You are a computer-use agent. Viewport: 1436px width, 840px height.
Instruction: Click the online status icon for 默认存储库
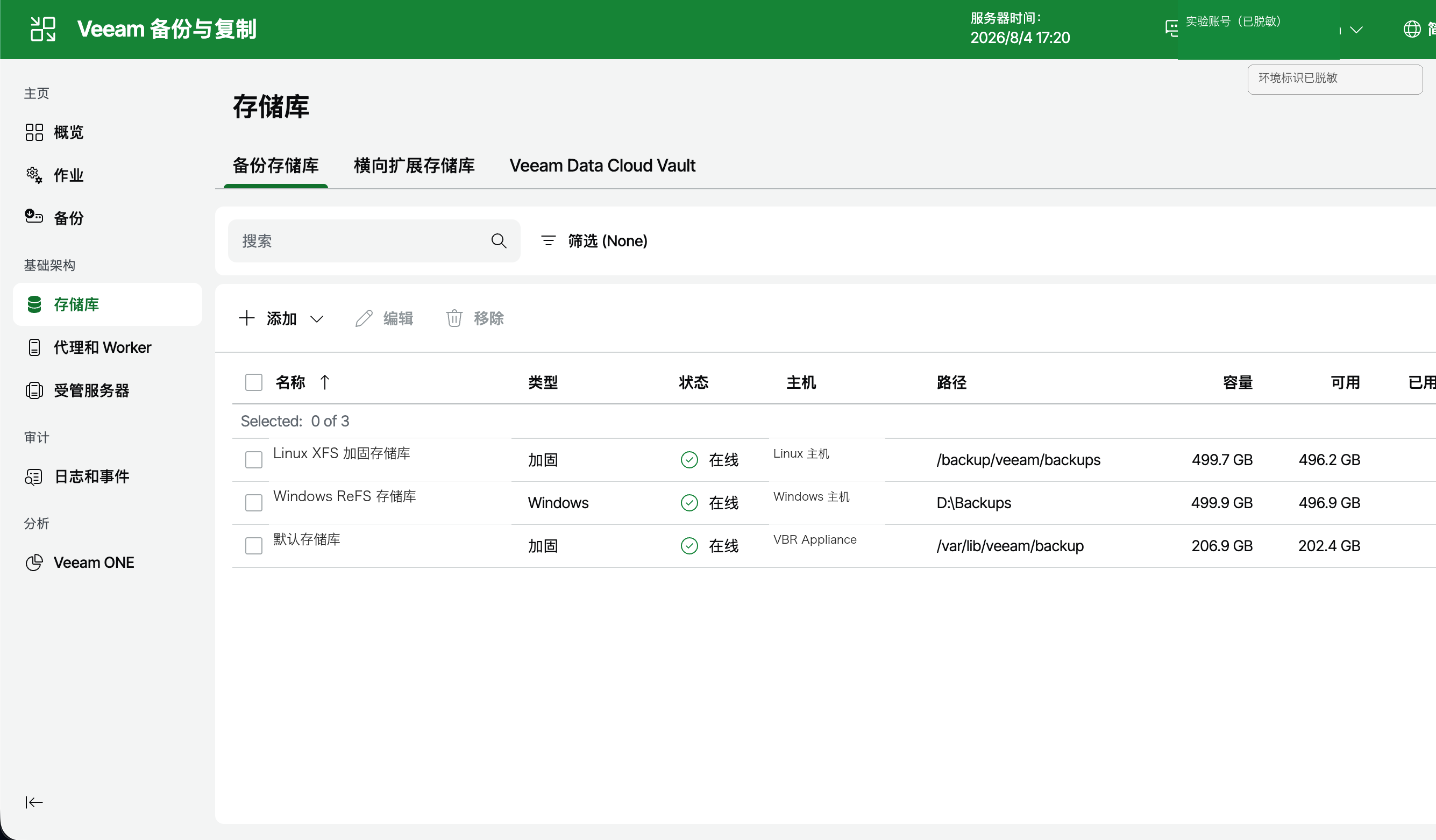[x=689, y=546]
